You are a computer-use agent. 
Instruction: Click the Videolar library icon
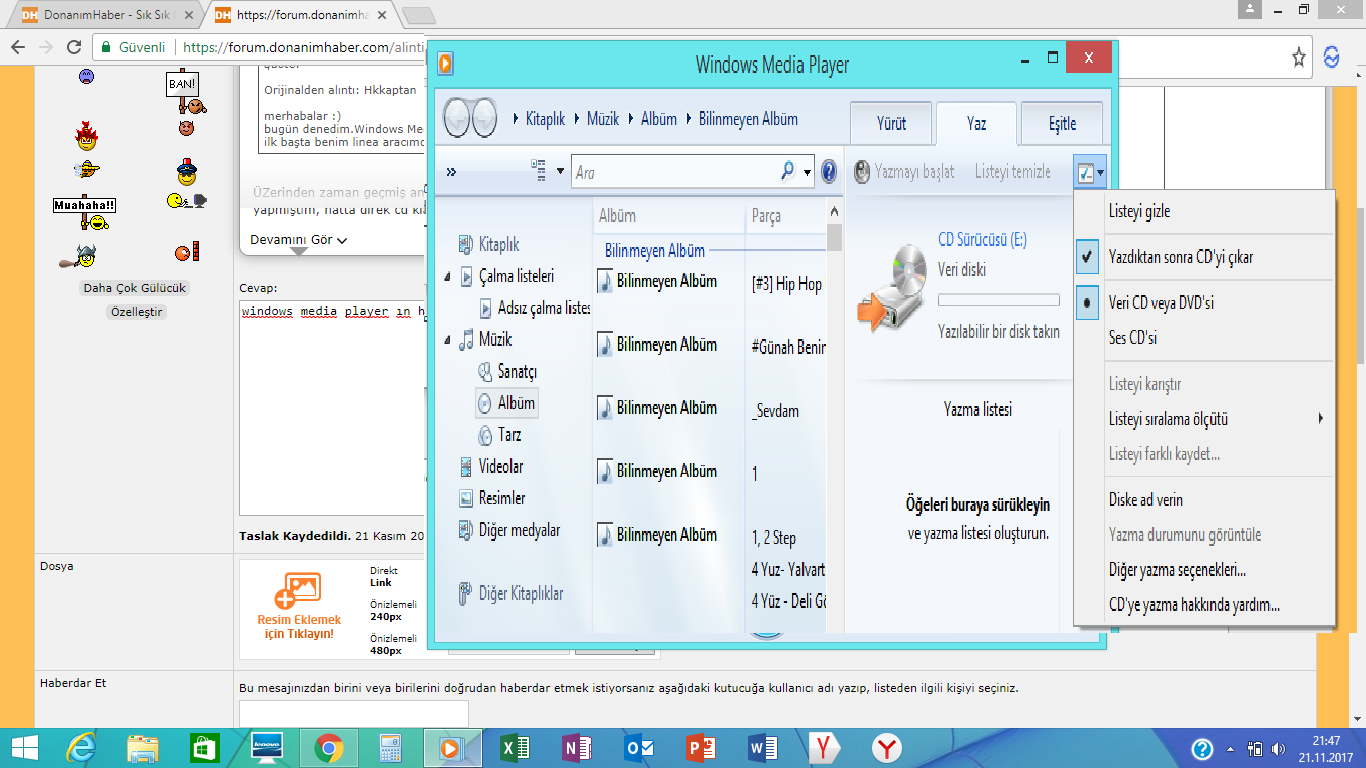pyautogui.click(x=465, y=467)
